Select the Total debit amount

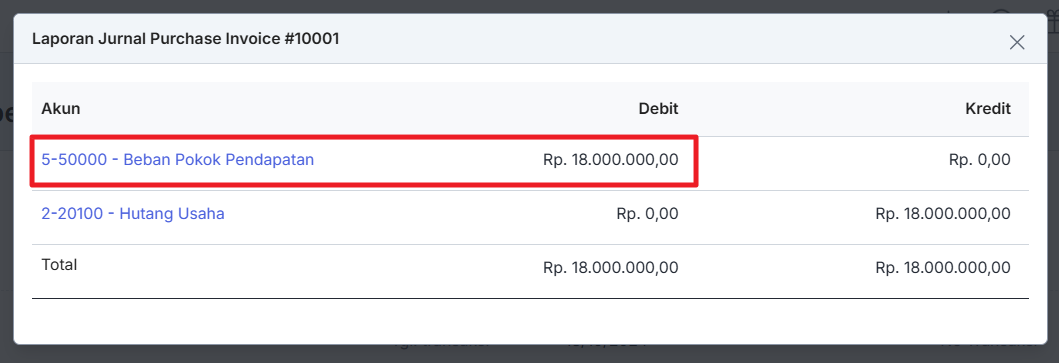[x=611, y=268]
